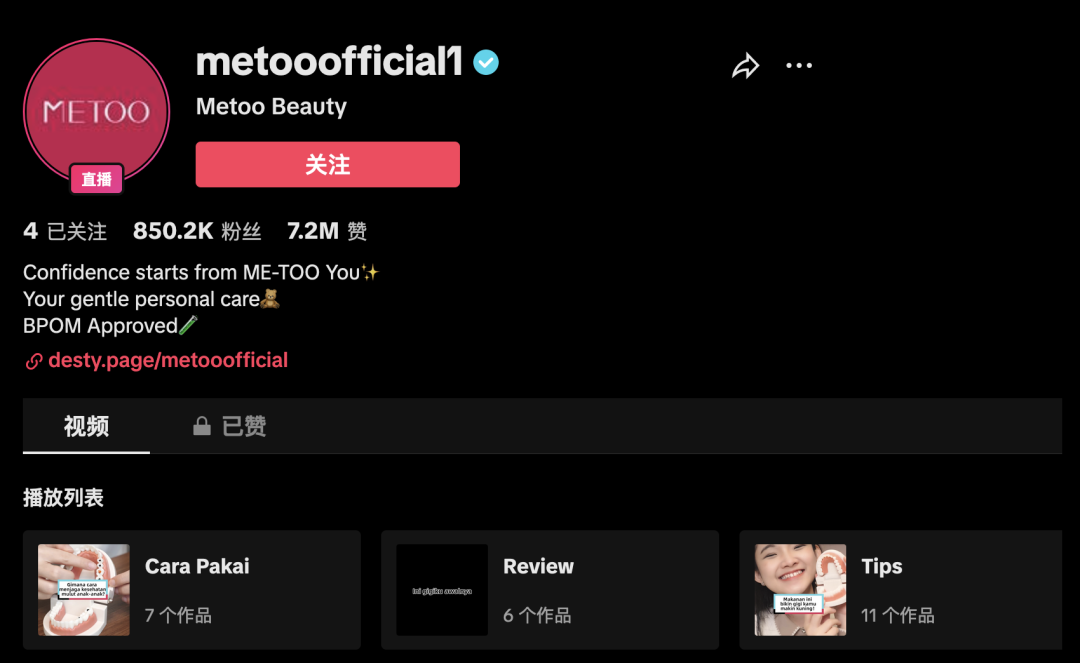Click the share arrow icon

(x=745, y=67)
